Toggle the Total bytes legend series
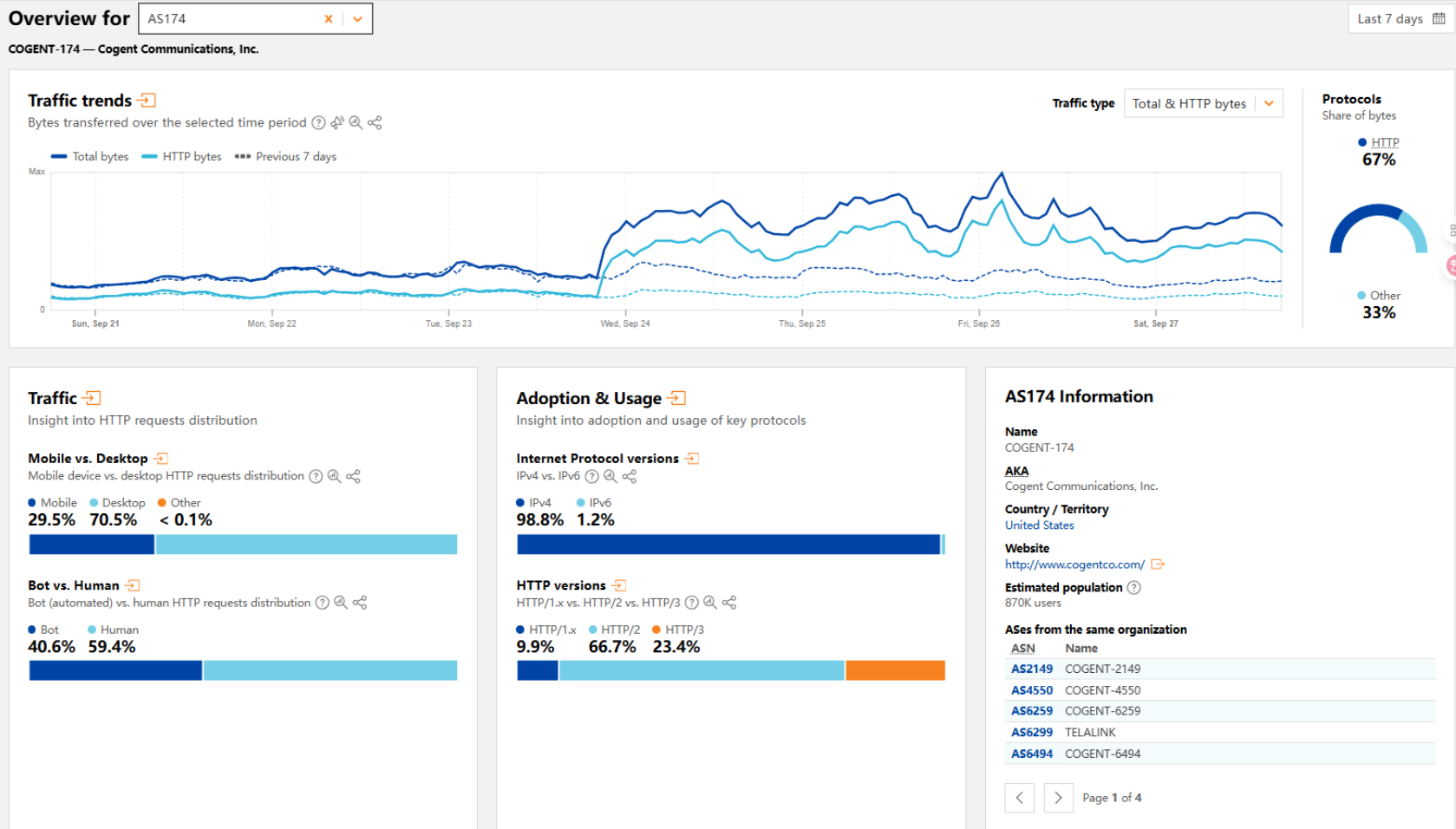1456x829 pixels. coord(90,157)
